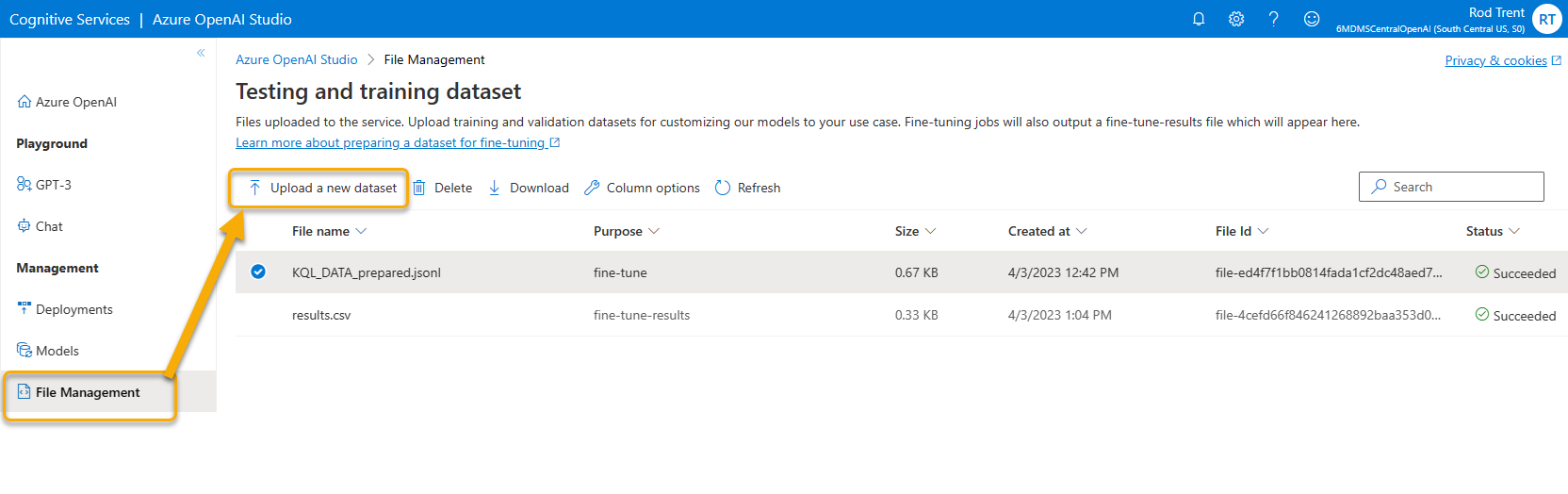Refresh the file list
1568x494 pixels.
748,188
